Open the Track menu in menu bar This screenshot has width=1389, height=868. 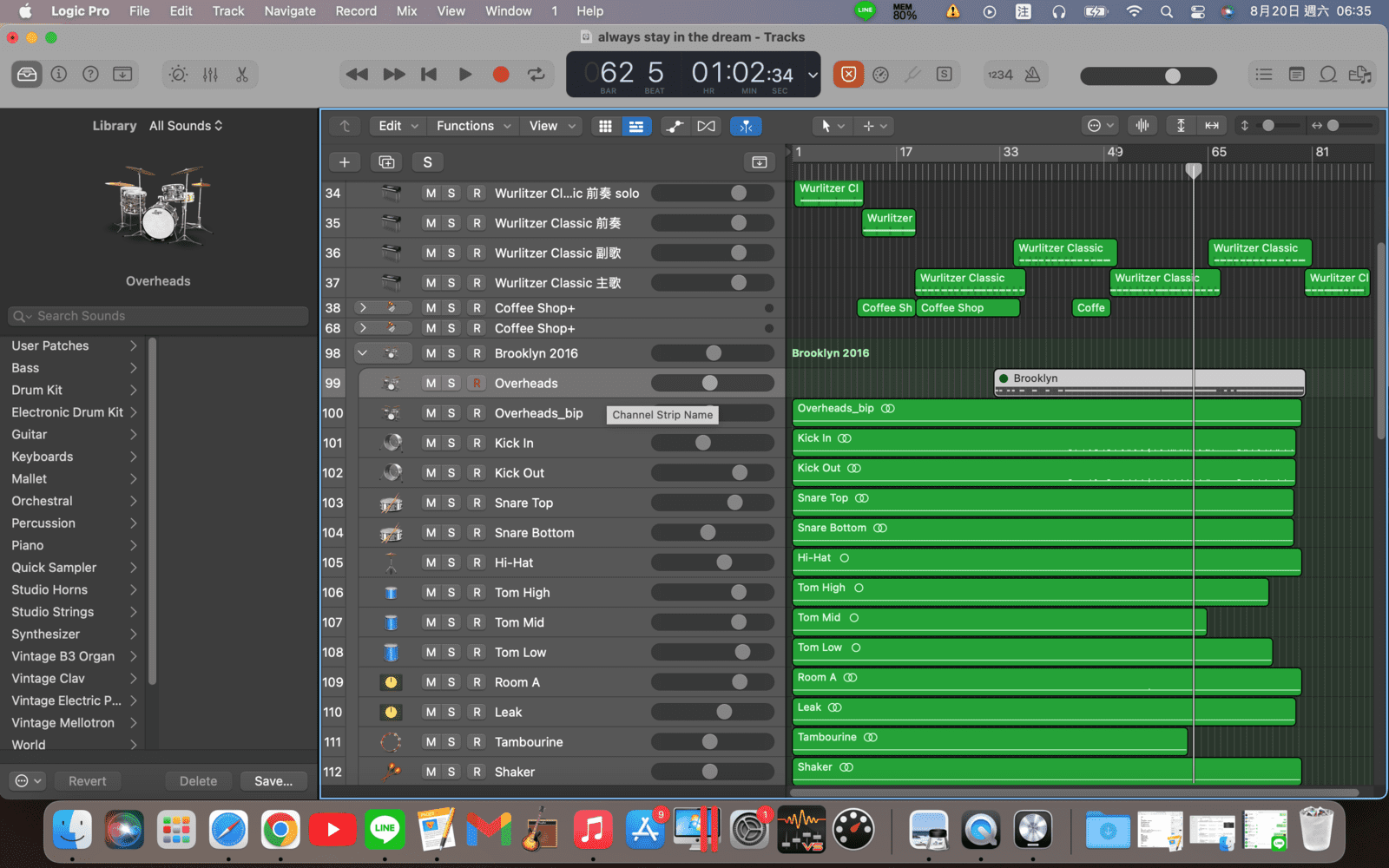tap(228, 11)
